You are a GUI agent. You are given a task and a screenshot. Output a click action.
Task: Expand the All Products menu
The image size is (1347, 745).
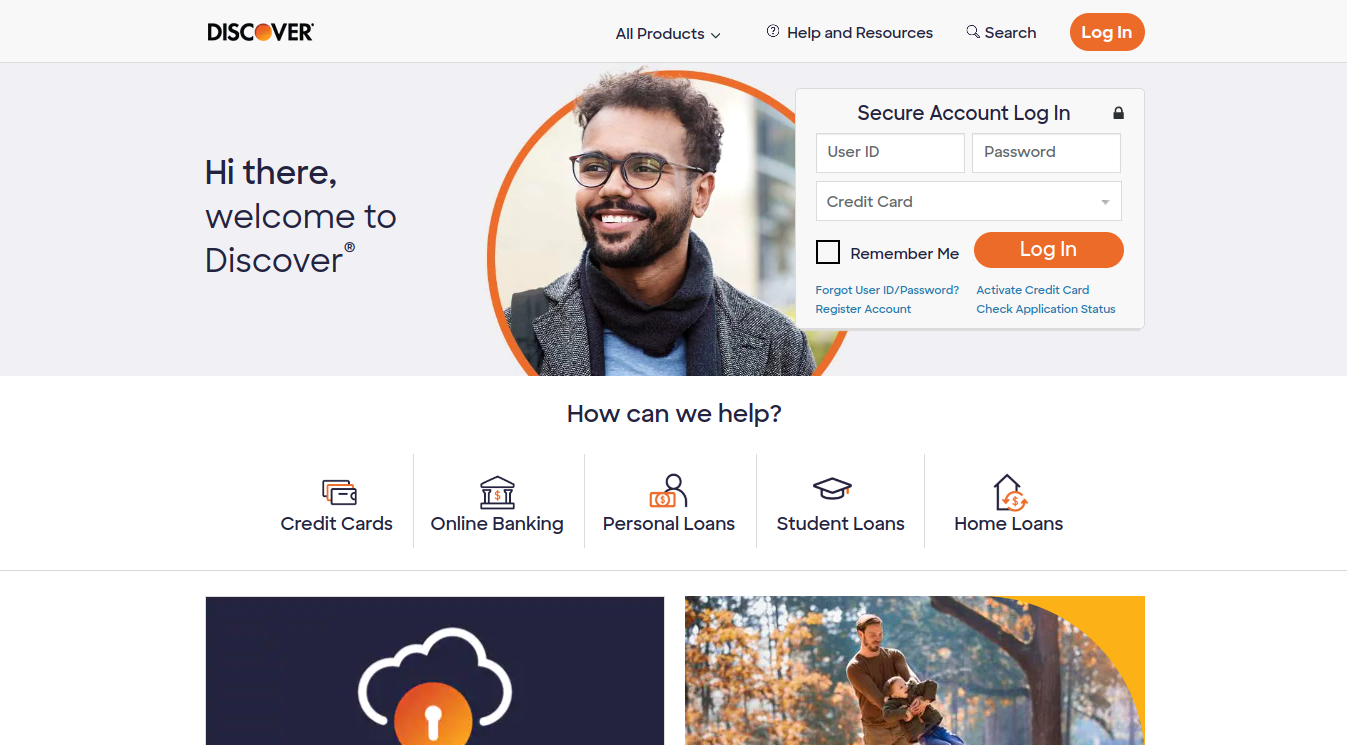[668, 34]
